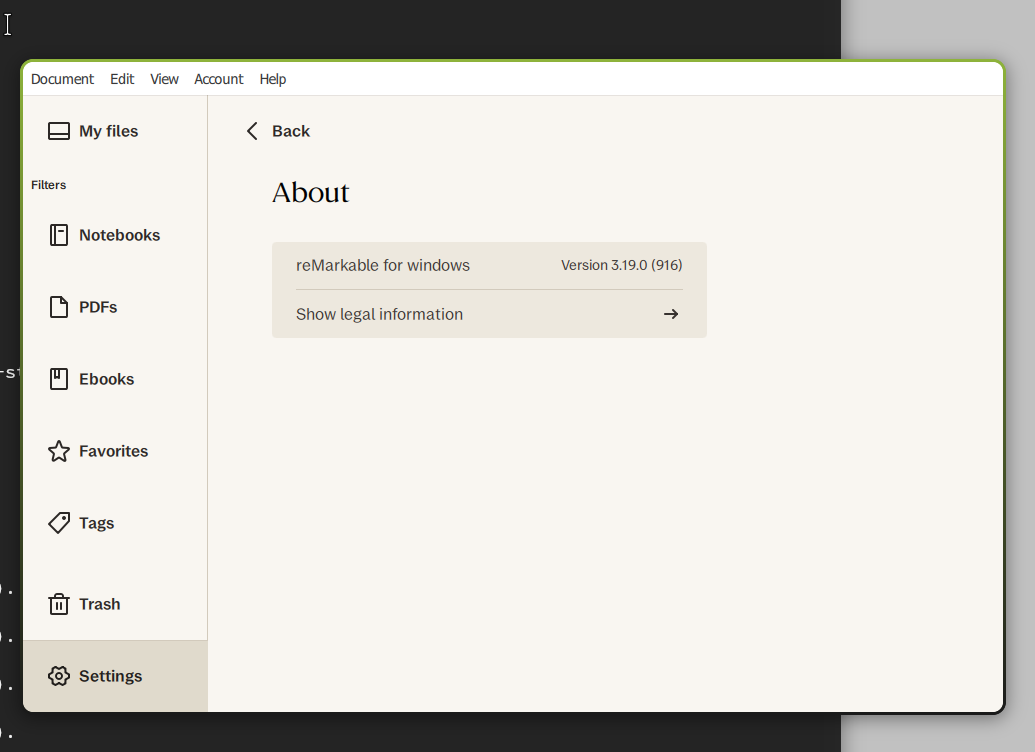Open Trash via its label

[x=100, y=604]
